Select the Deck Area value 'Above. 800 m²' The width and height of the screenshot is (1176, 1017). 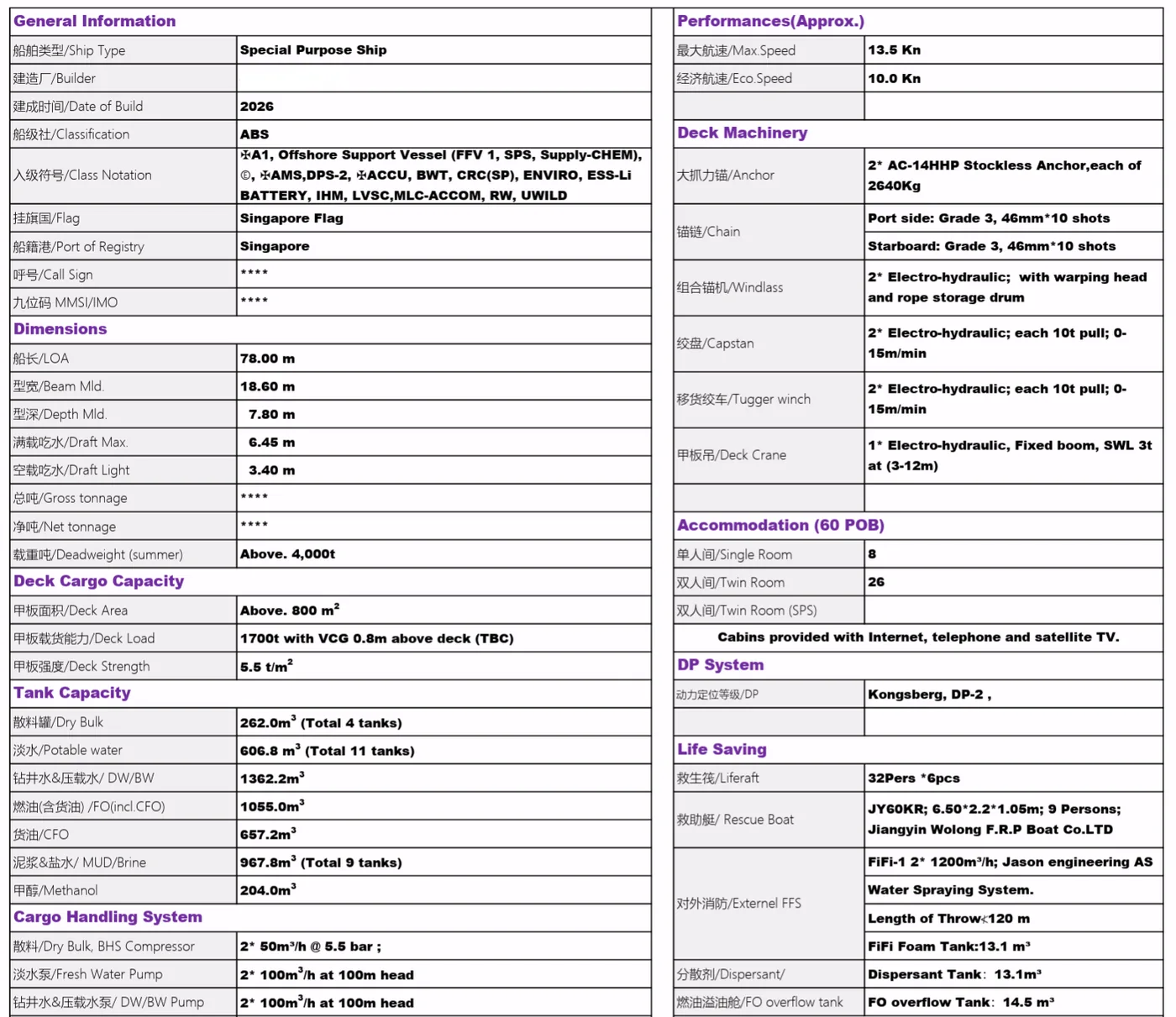pyautogui.click(x=290, y=610)
